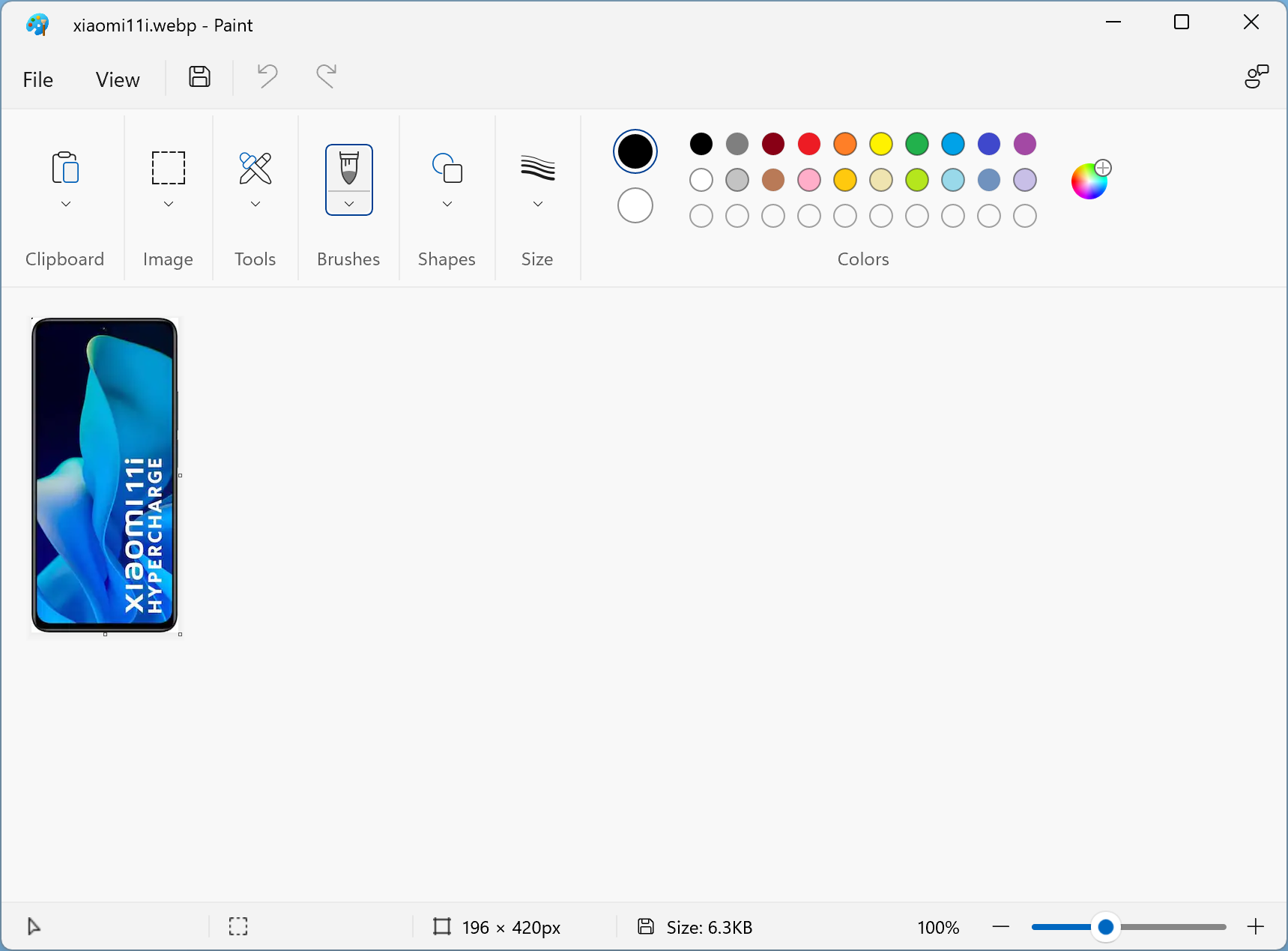
Task: Pick the light turquoise color swatch
Action: [953, 180]
